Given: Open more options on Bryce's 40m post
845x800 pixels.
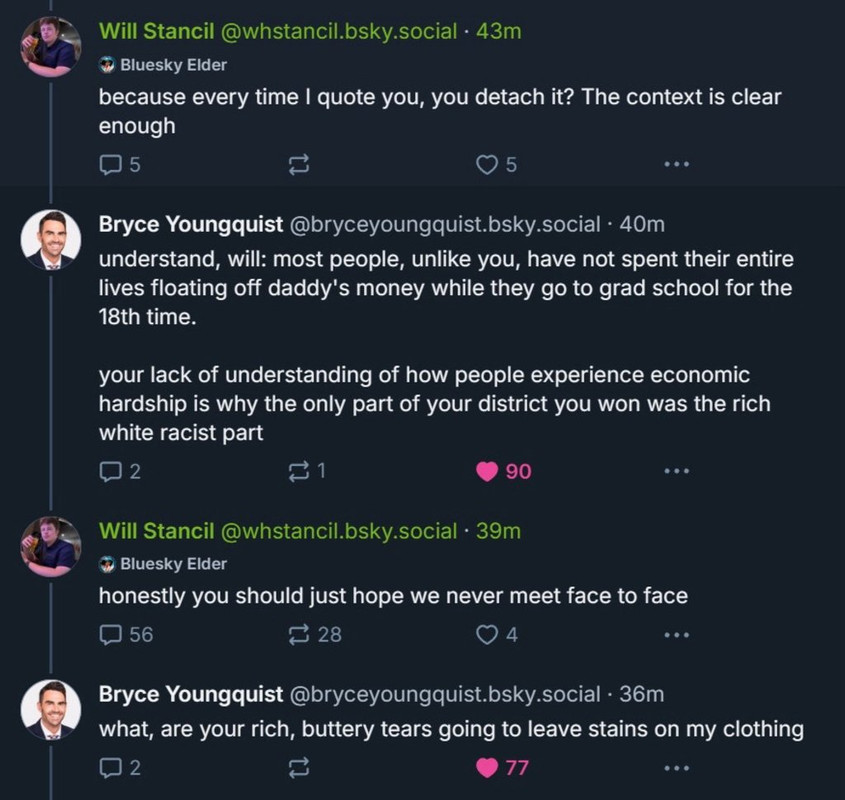Looking at the screenshot, I should [676, 471].
